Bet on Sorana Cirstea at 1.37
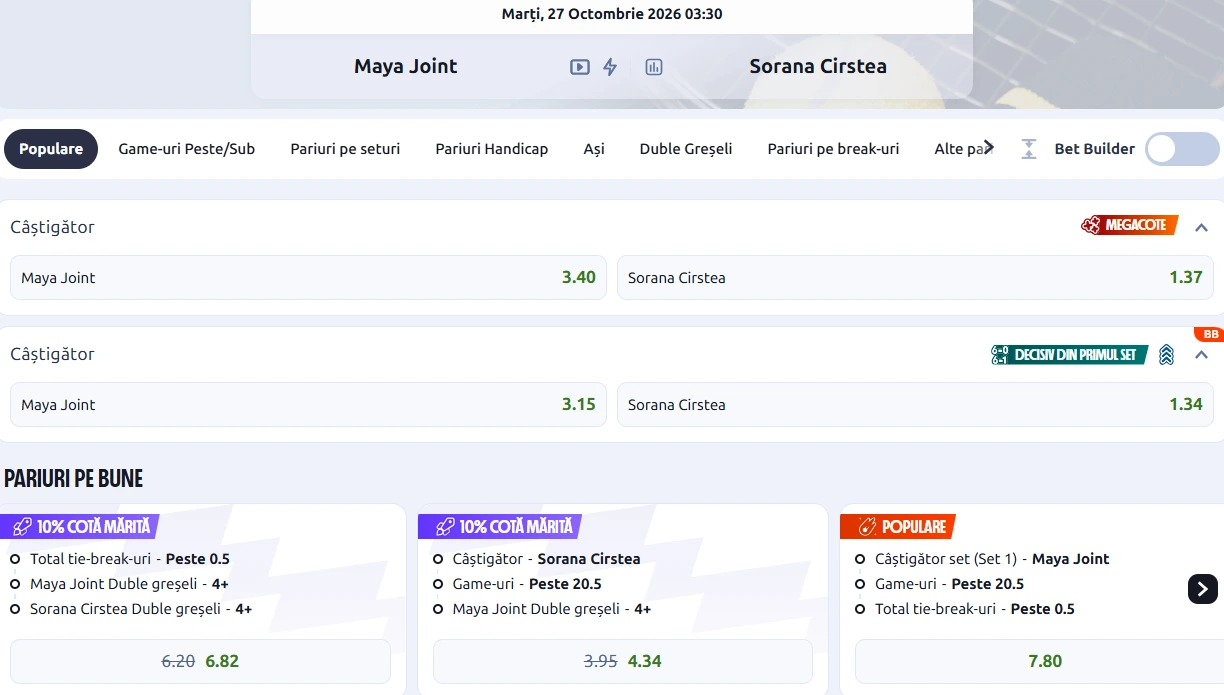Image resolution: width=1224 pixels, height=695 pixels. click(915, 277)
